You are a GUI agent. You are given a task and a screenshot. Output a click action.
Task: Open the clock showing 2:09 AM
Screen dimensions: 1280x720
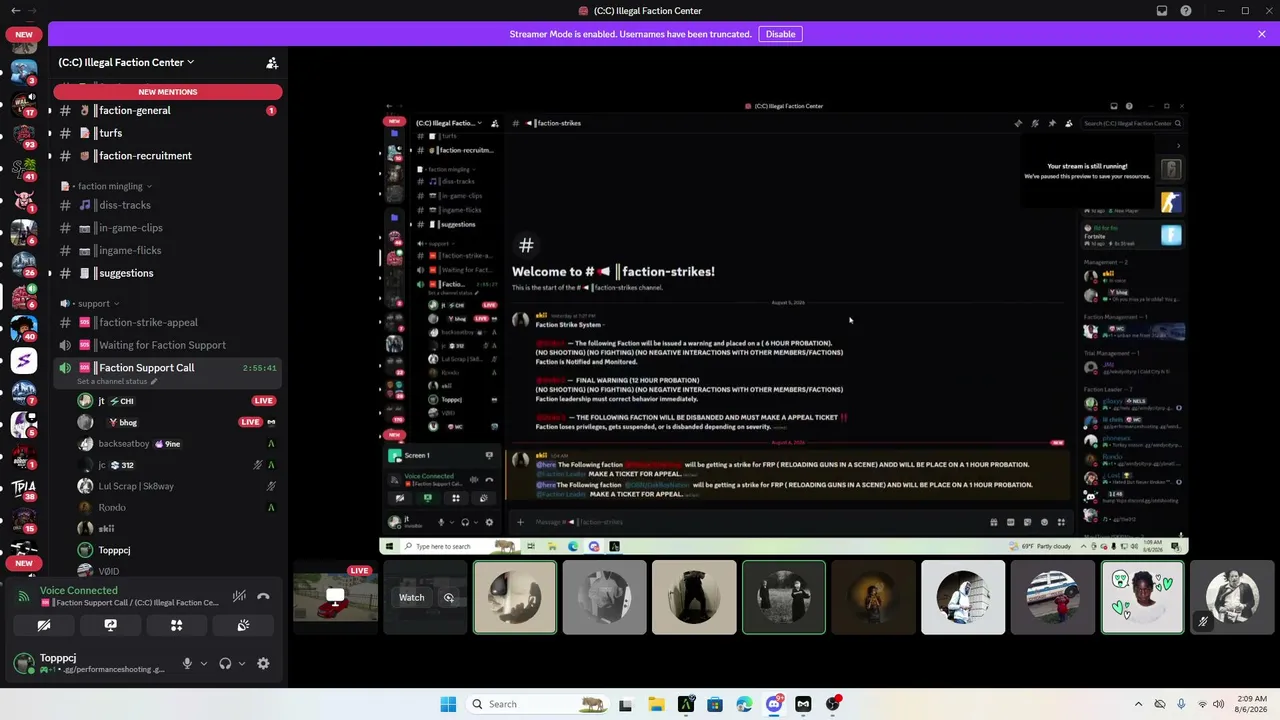click(x=1251, y=704)
